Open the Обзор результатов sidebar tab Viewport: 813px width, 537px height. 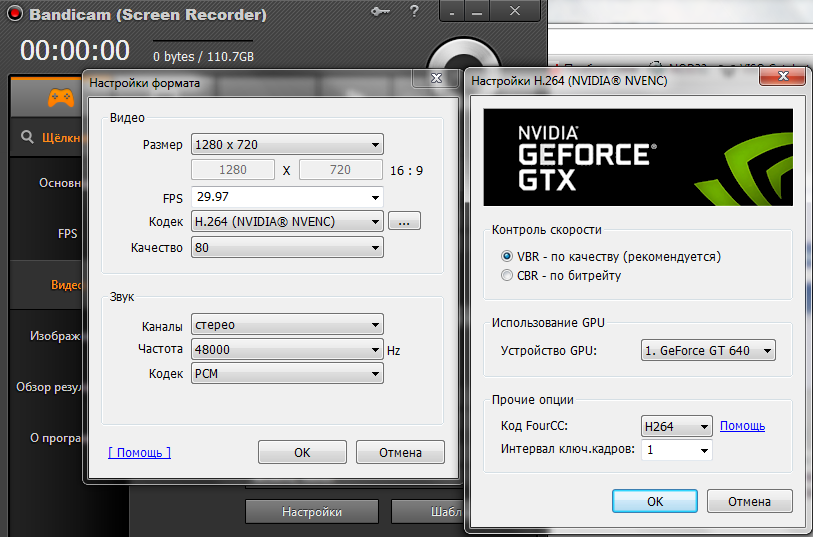(x=47, y=387)
